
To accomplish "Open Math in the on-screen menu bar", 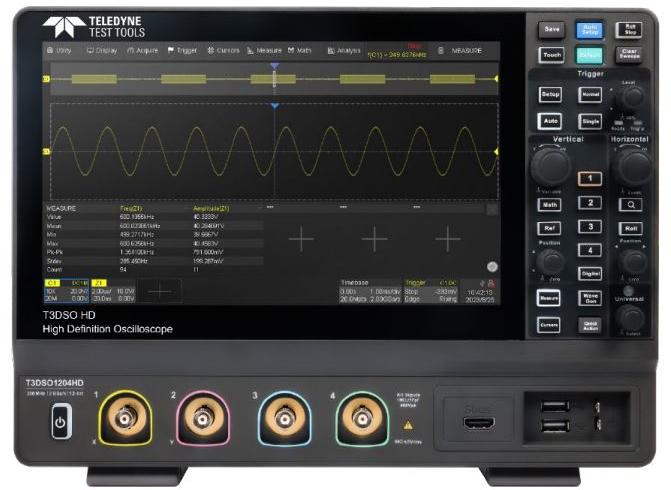I will pos(300,50).
